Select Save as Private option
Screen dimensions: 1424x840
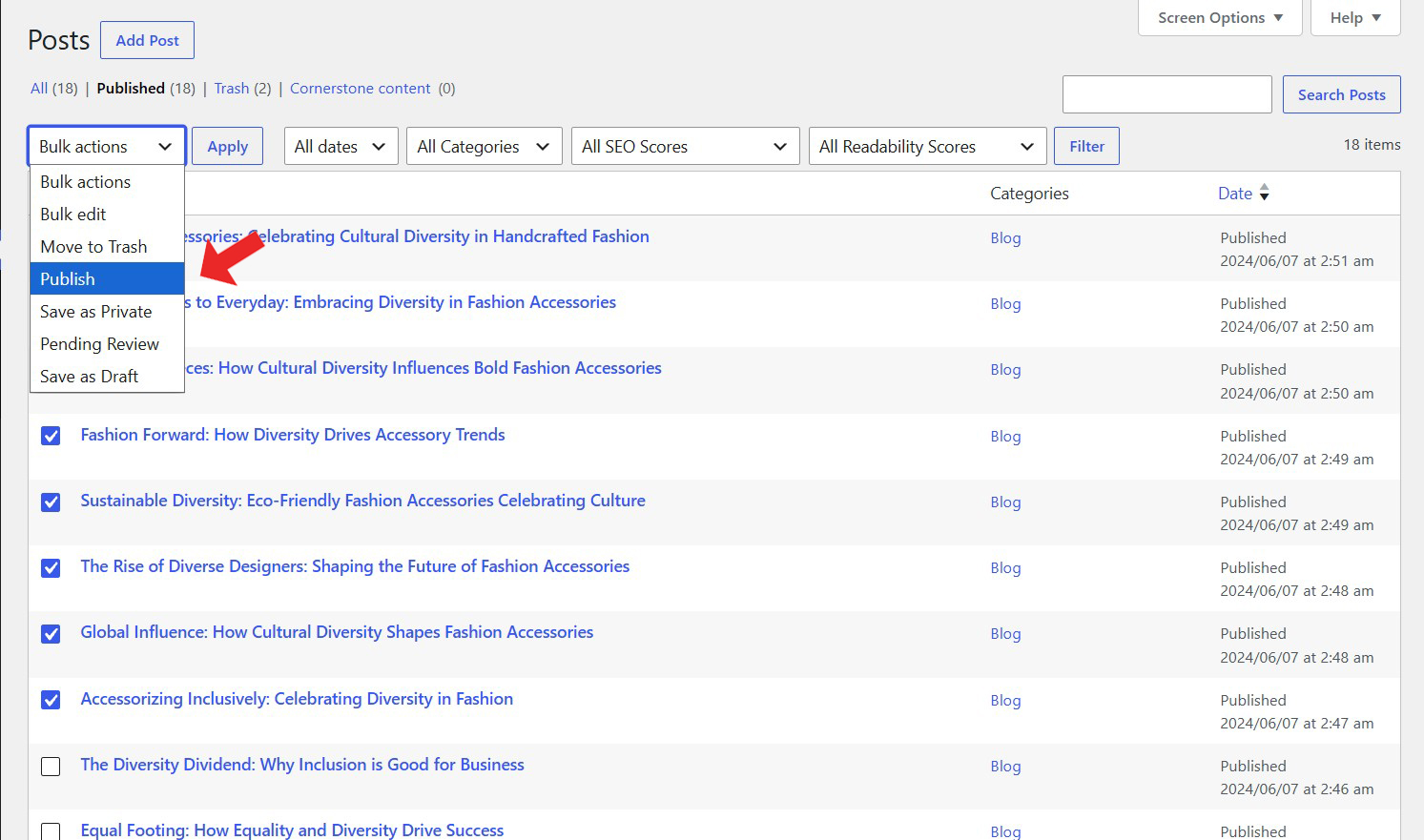point(107,311)
